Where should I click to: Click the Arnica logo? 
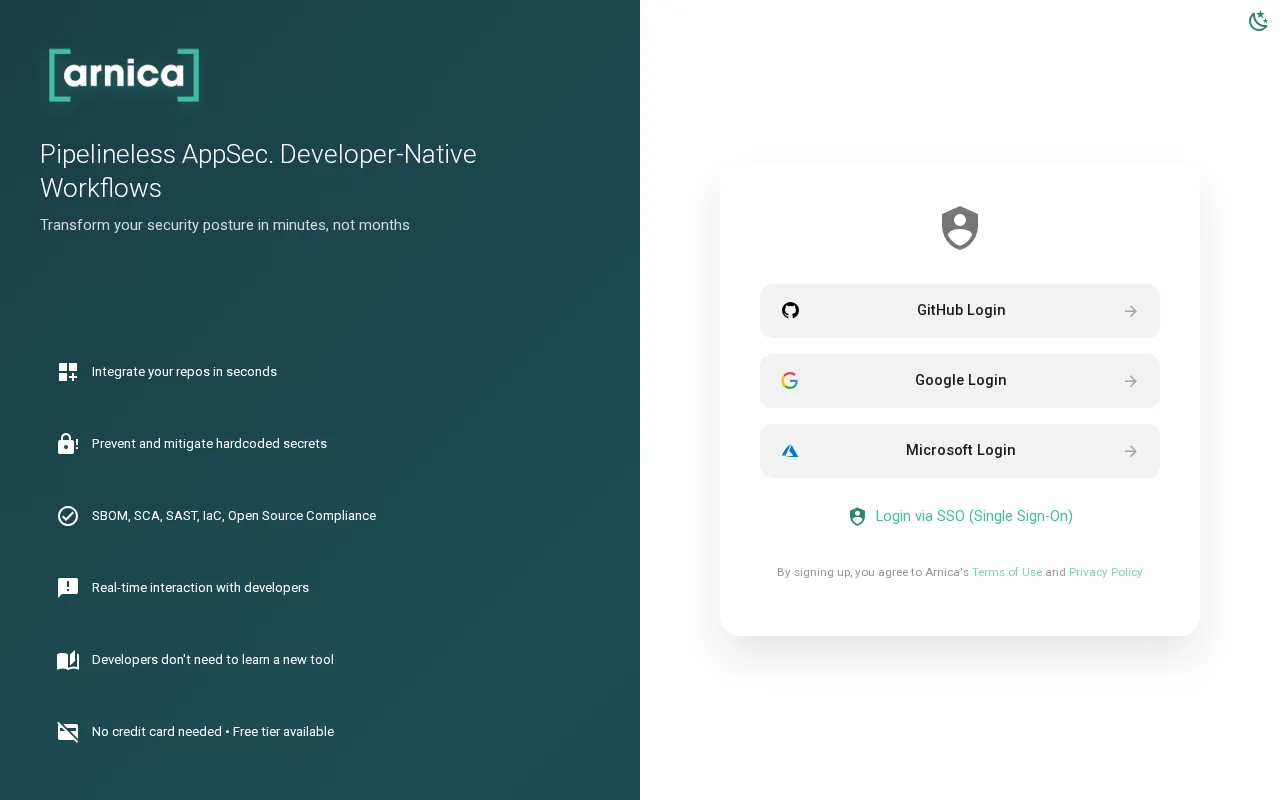pyautogui.click(x=124, y=75)
